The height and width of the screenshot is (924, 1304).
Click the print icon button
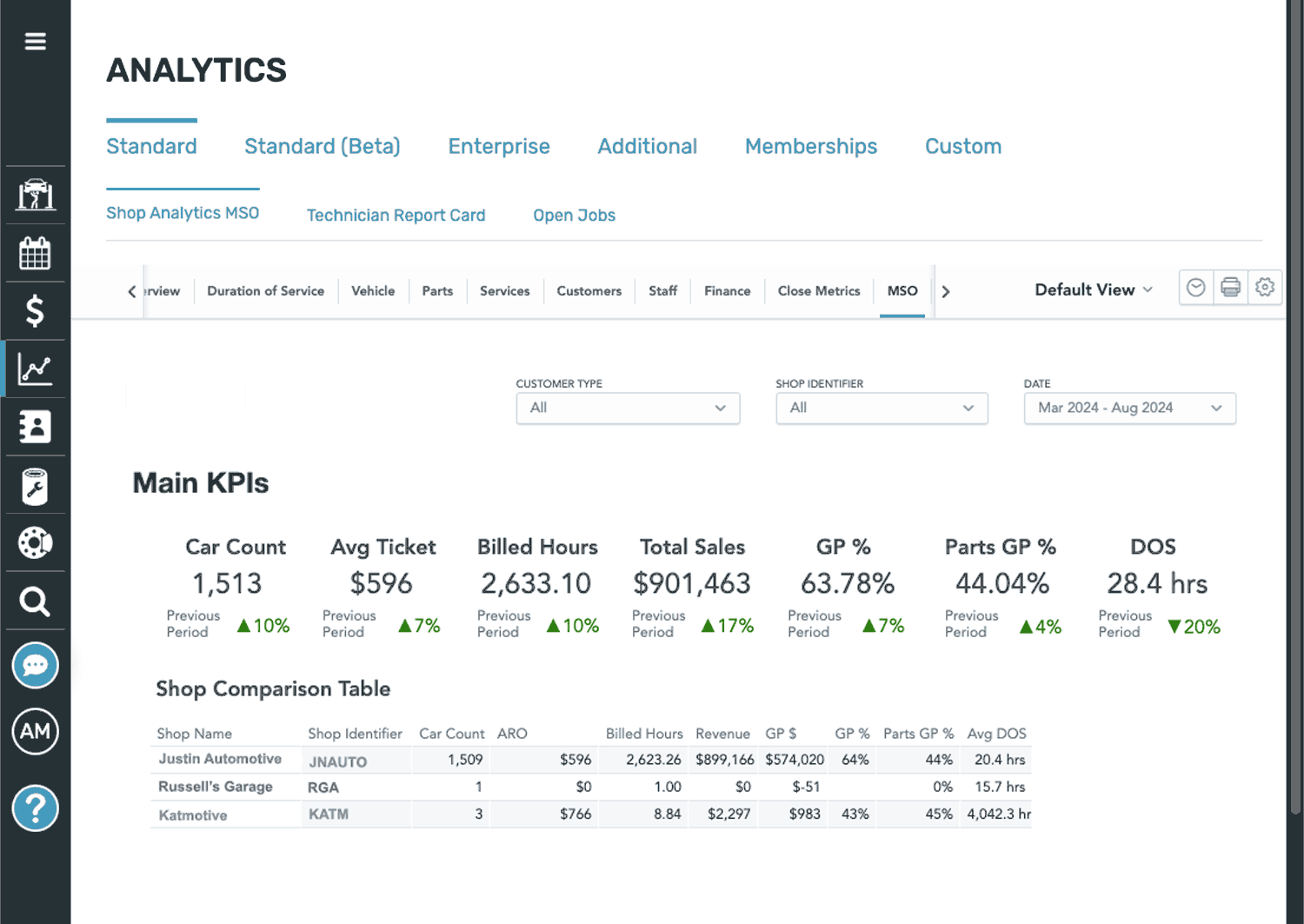1230,288
